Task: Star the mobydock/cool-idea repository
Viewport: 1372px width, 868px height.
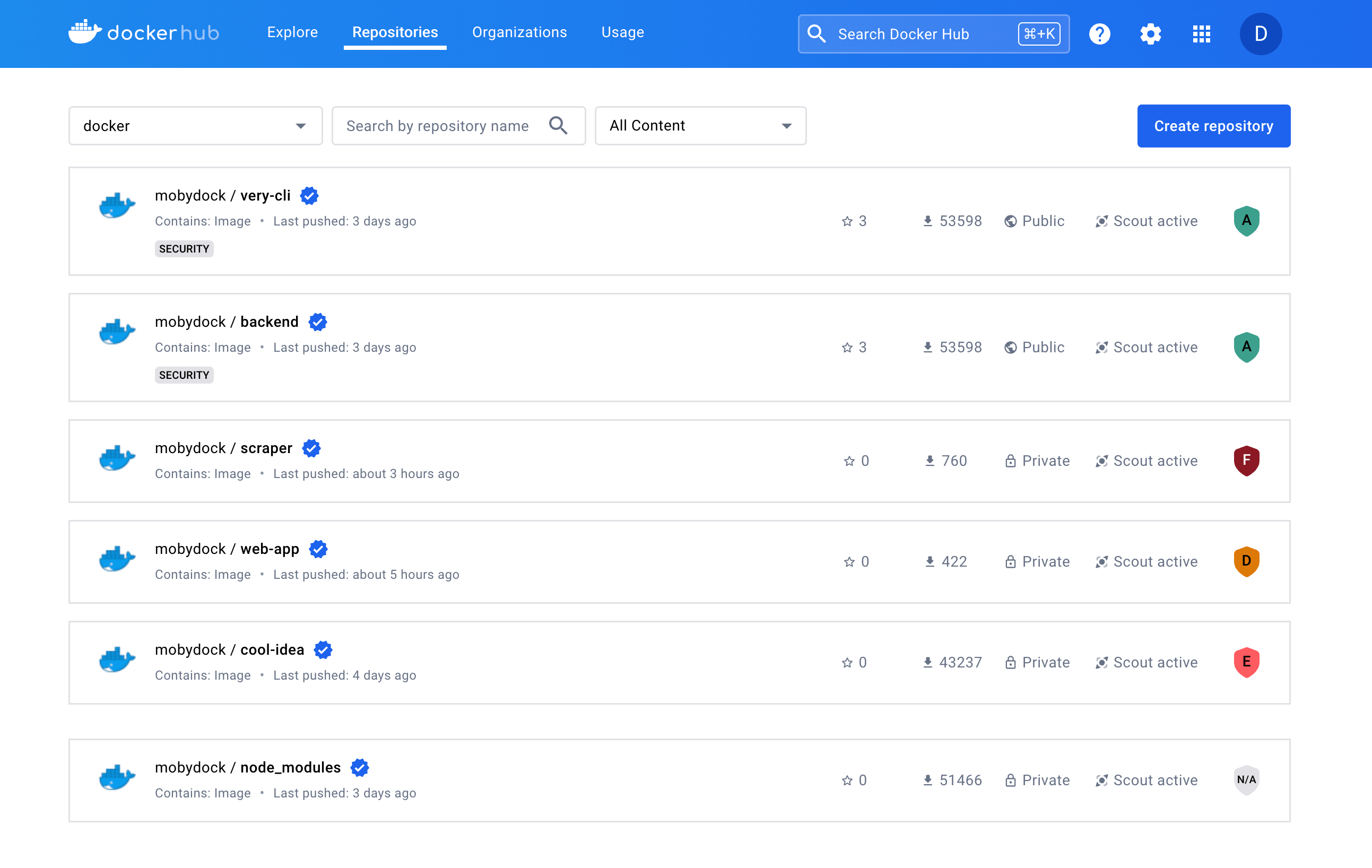Action: 847,662
